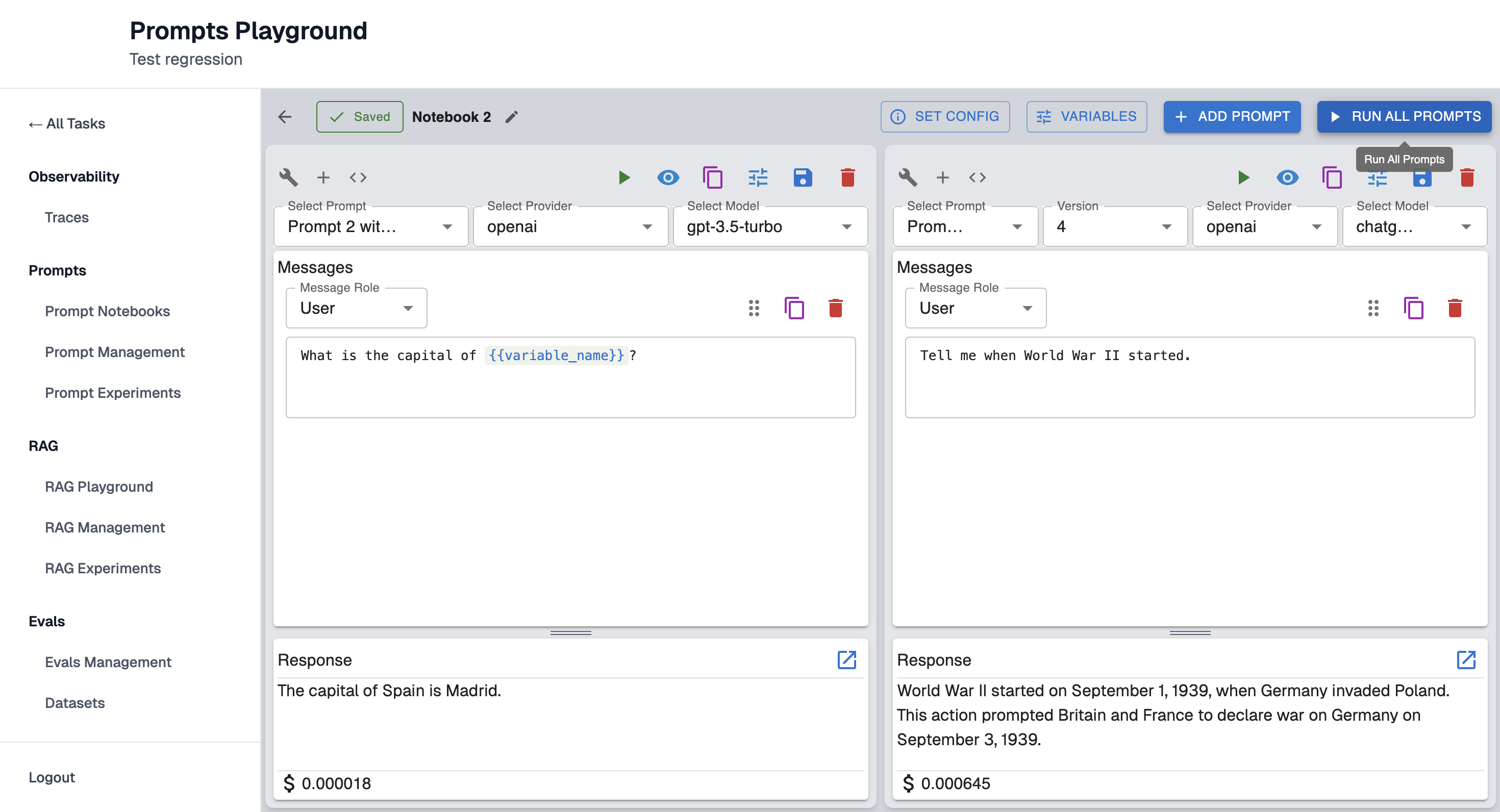1500x812 pixels.
Task: Click the wrench icon in left prompt panel
Action: click(x=288, y=177)
